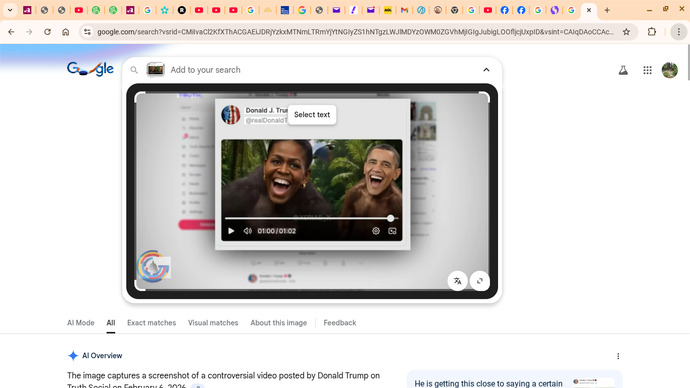
Task: Switch to the Chrome logo favicon tab
Action: 454,10
